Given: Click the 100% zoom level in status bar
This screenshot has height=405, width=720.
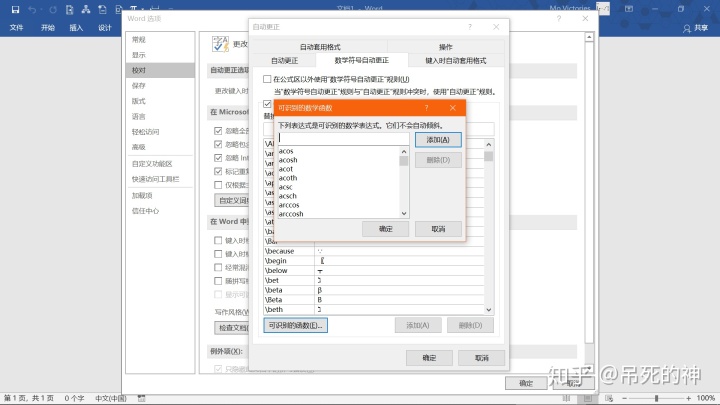Looking at the screenshot, I should (706, 398).
